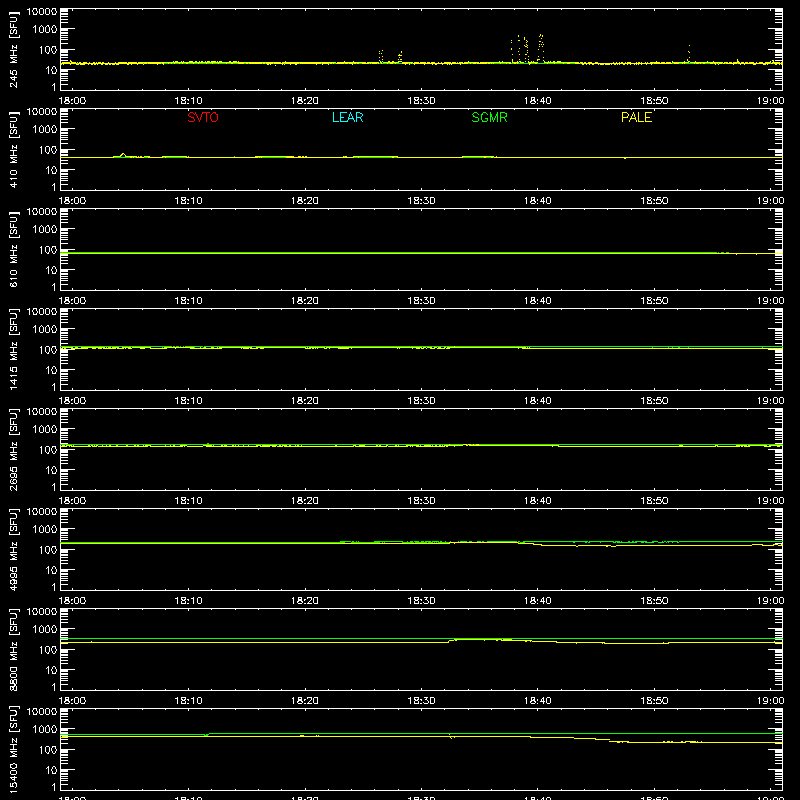This screenshot has width=800, height=800.
Task: Click the cyan LEAR station label
Action: pyautogui.click(x=347, y=117)
